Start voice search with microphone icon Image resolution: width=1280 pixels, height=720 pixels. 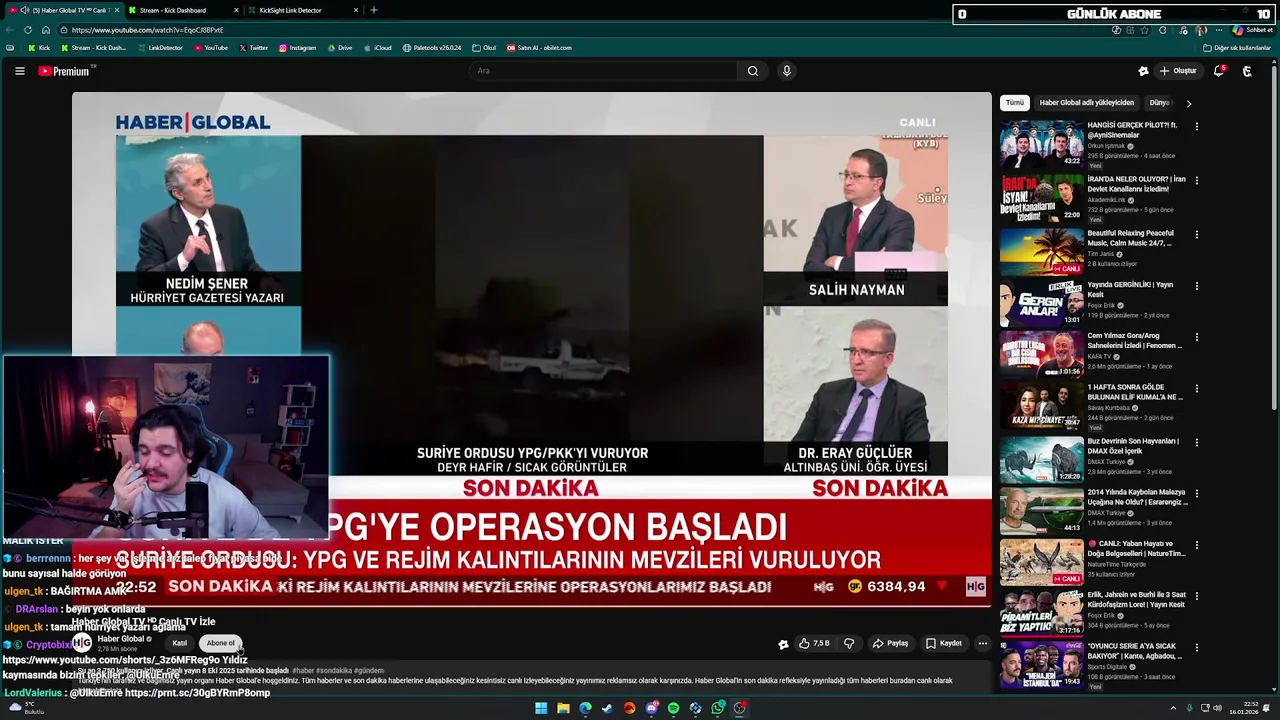coord(787,71)
